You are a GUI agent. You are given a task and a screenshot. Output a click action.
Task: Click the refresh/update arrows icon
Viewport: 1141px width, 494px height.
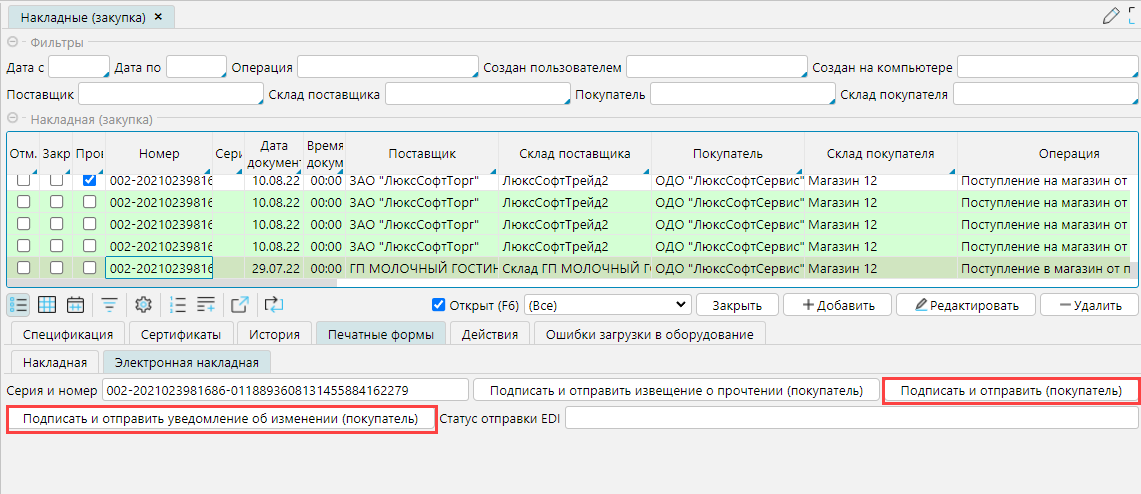[x=275, y=305]
